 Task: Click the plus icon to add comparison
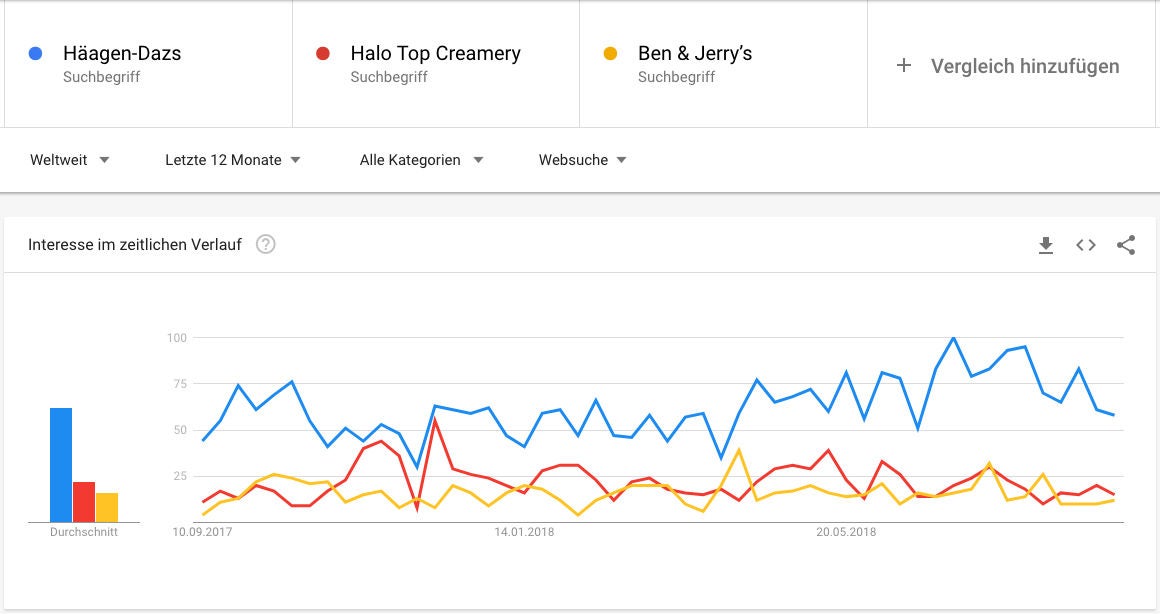[x=904, y=66]
